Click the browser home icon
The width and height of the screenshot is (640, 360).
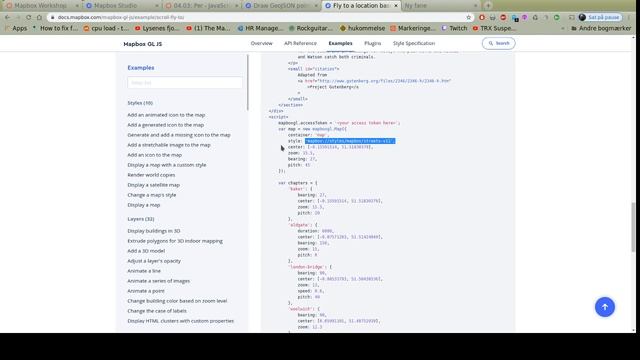(39, 18)
